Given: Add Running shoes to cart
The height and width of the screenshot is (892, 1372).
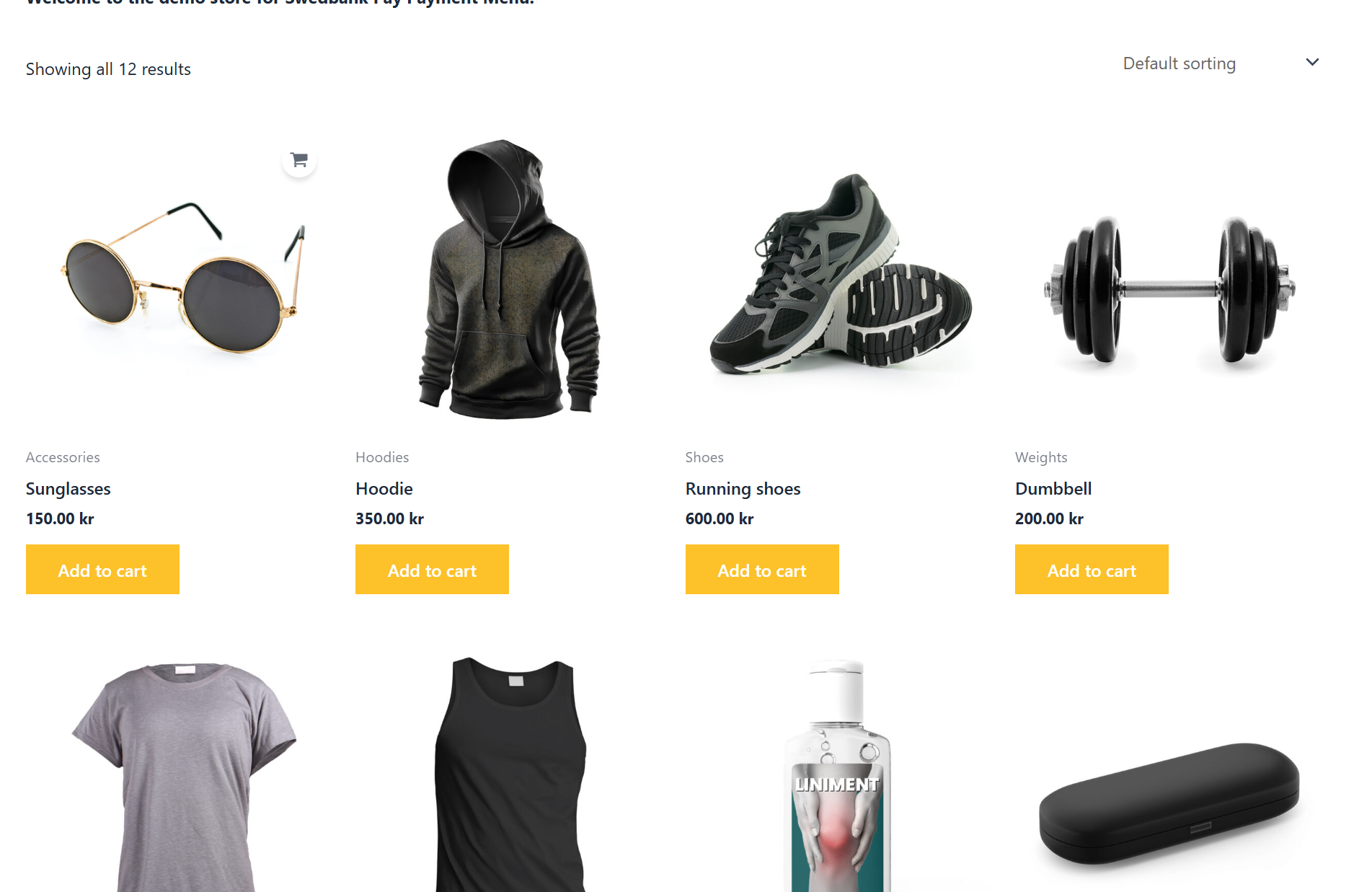Looking at the screenshot, I should 762,570.
